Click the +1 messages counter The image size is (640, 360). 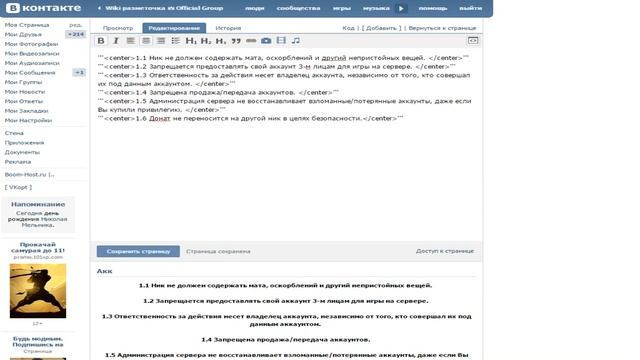pos(79,73)
